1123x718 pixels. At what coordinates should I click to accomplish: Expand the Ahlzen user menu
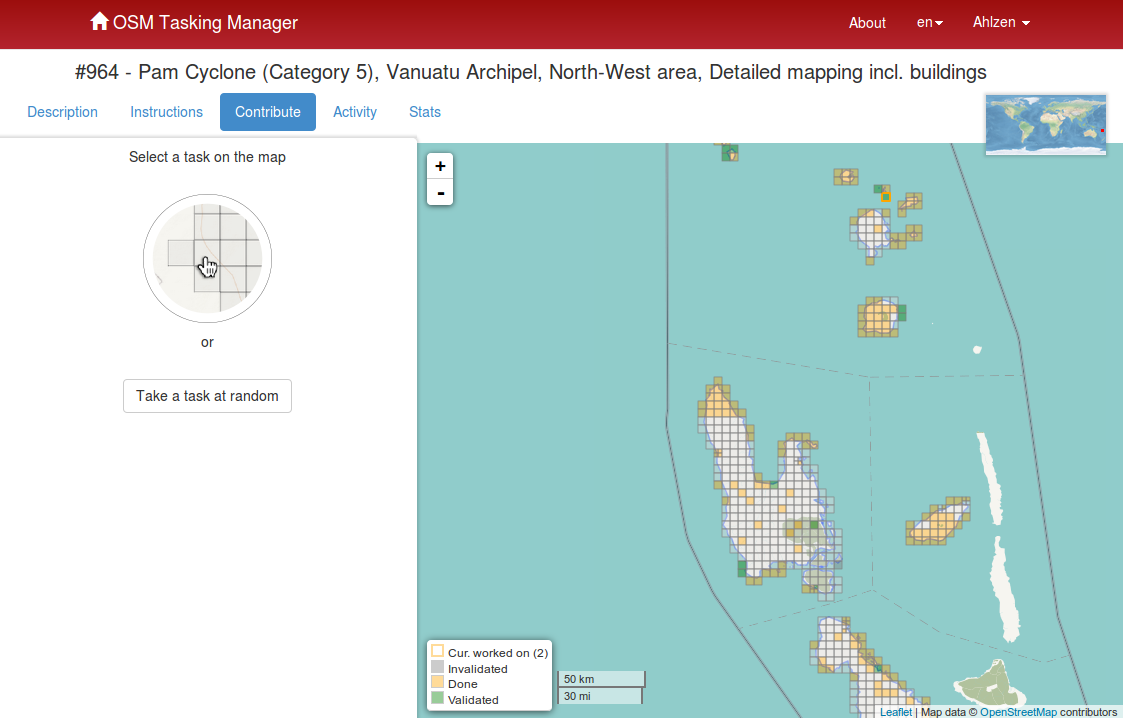pyautogui.click(x=1001, y=23)
